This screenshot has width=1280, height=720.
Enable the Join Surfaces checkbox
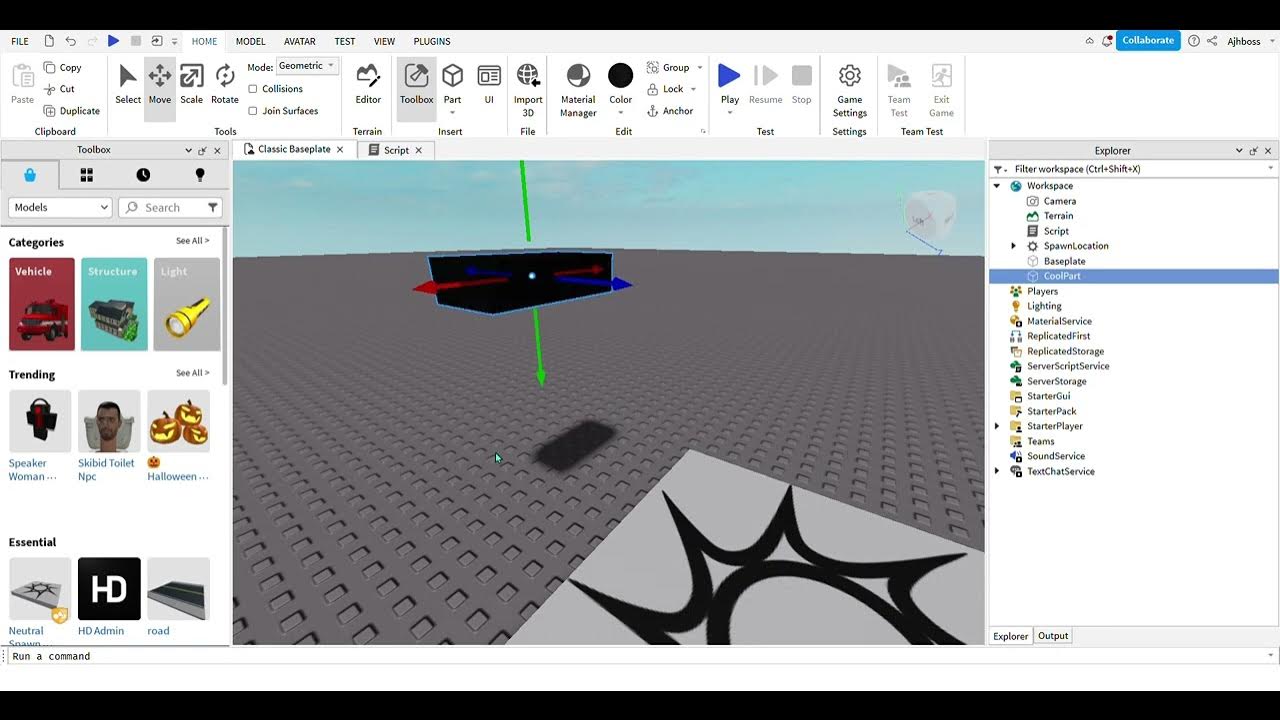click(x=253, y=111)
